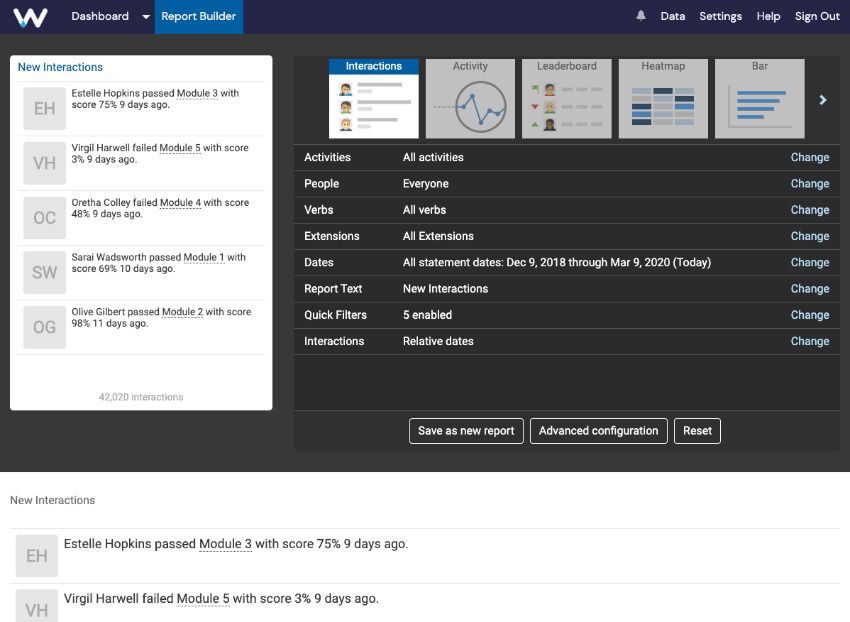Click the Everyone value in People row

(x=426, y=184)
